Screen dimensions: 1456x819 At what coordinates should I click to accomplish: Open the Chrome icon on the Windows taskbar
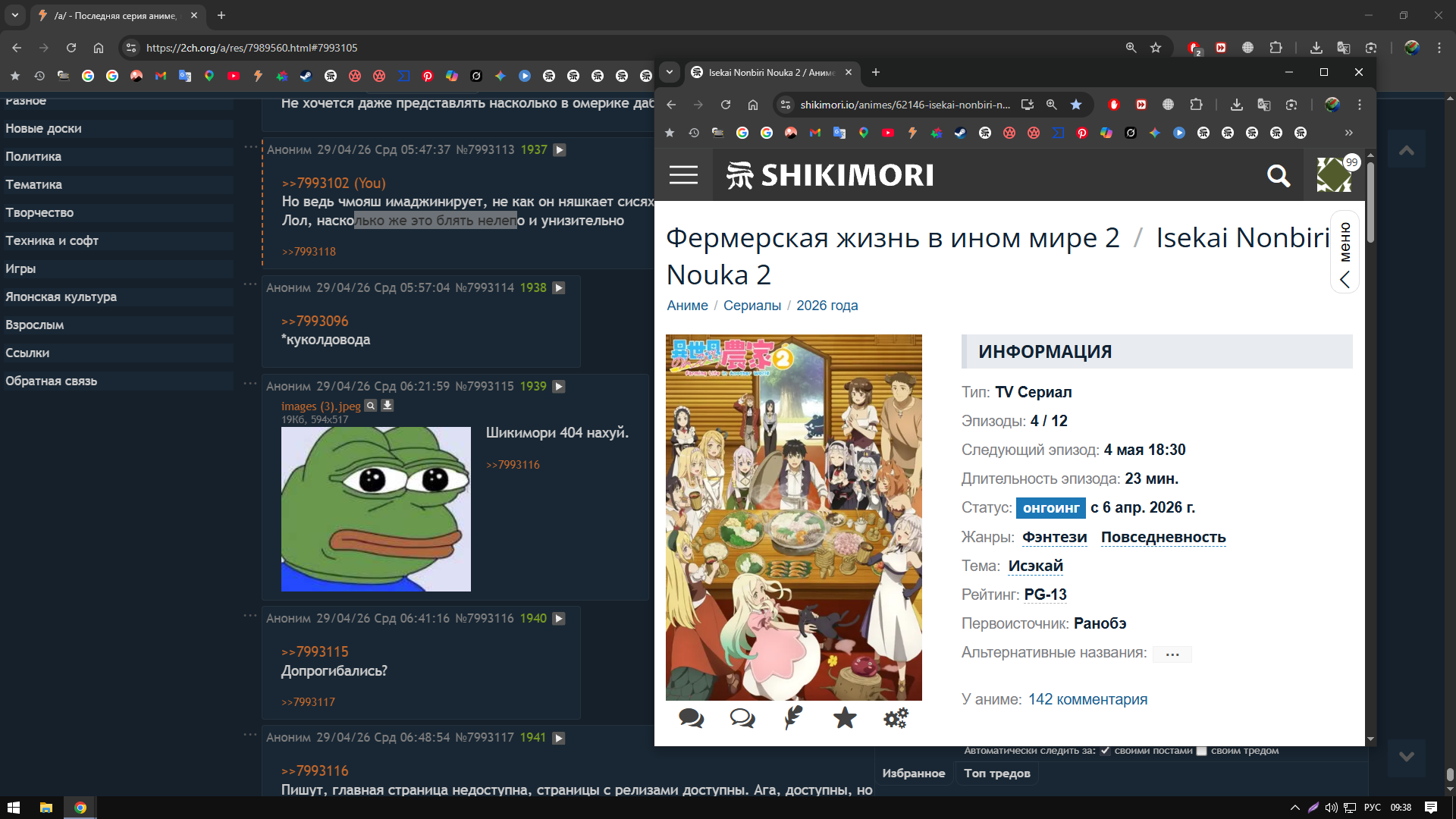(x=80, y=808)
